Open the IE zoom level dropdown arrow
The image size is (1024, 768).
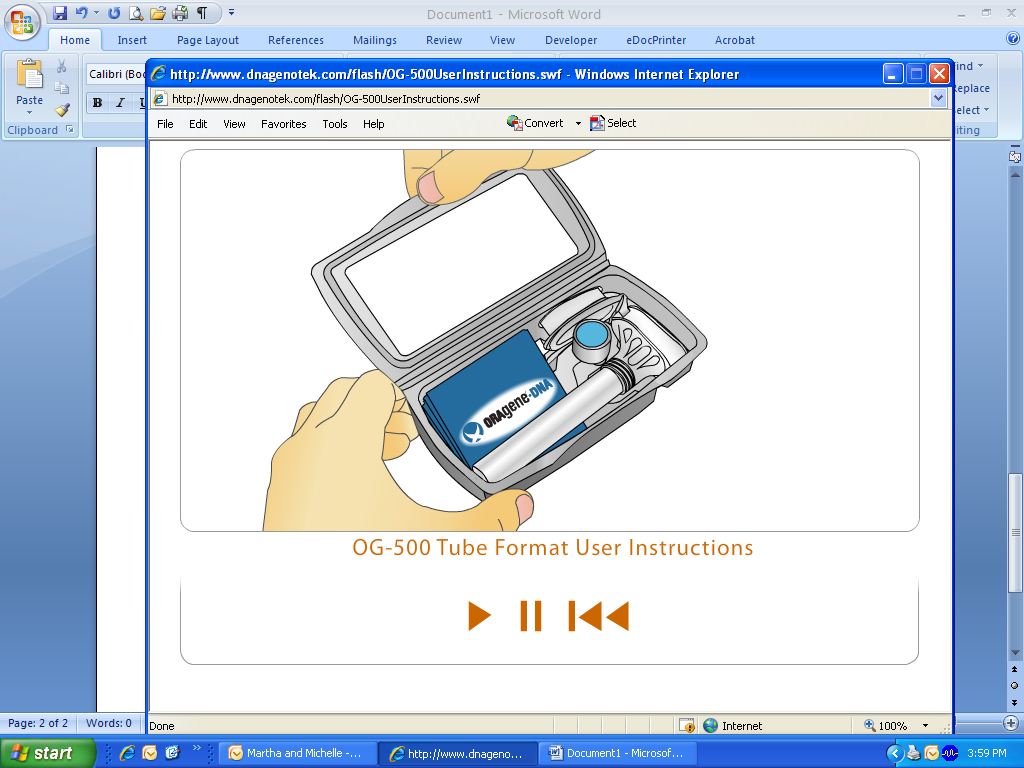click(925, 726)
